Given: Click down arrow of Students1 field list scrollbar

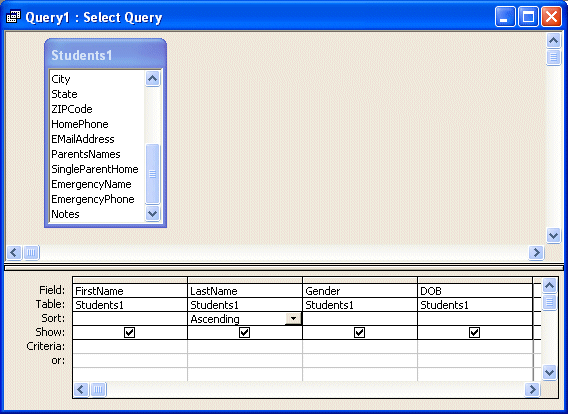Looking at the screenshot, I should click(153, 214).
